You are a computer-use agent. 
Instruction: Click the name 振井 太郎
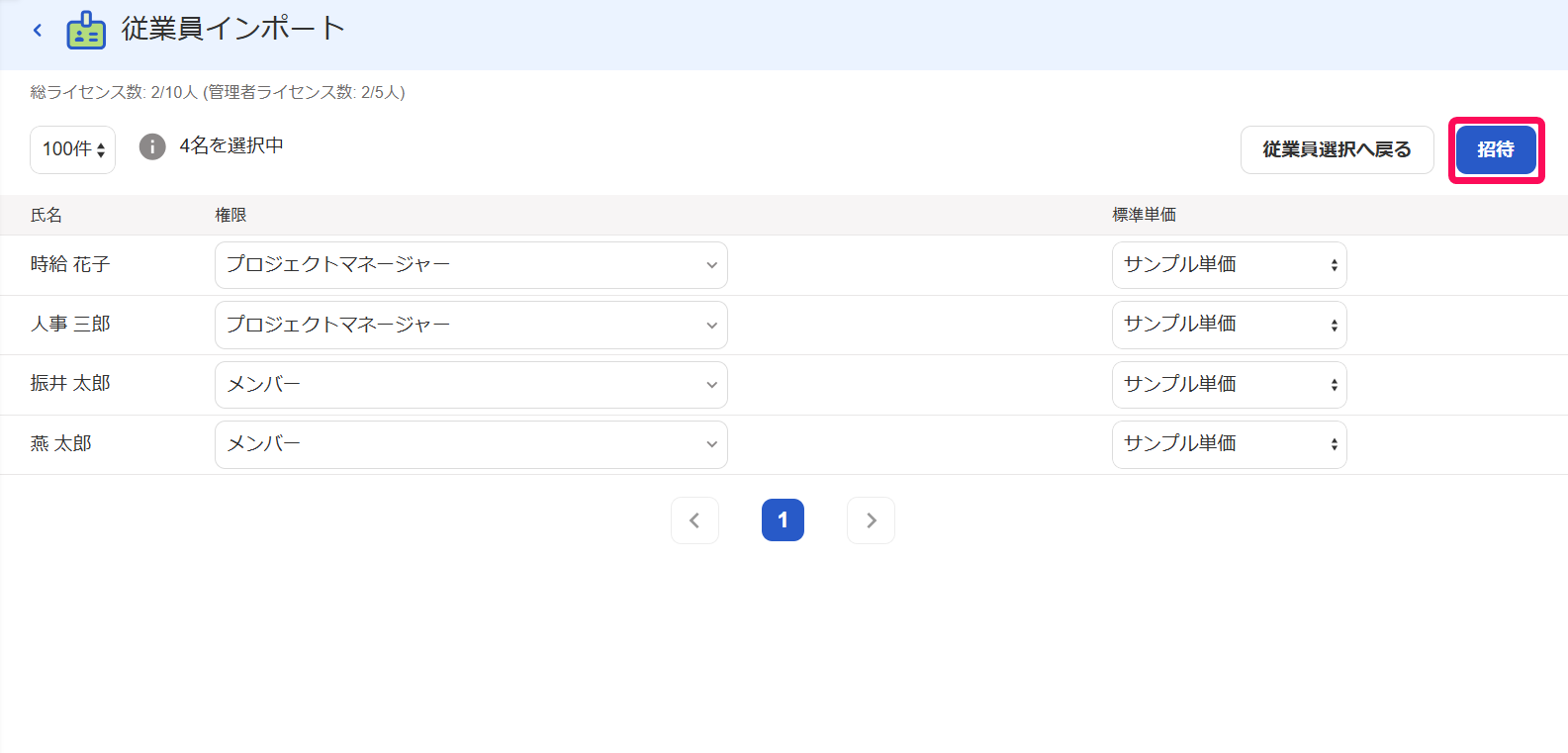point(70,383)
